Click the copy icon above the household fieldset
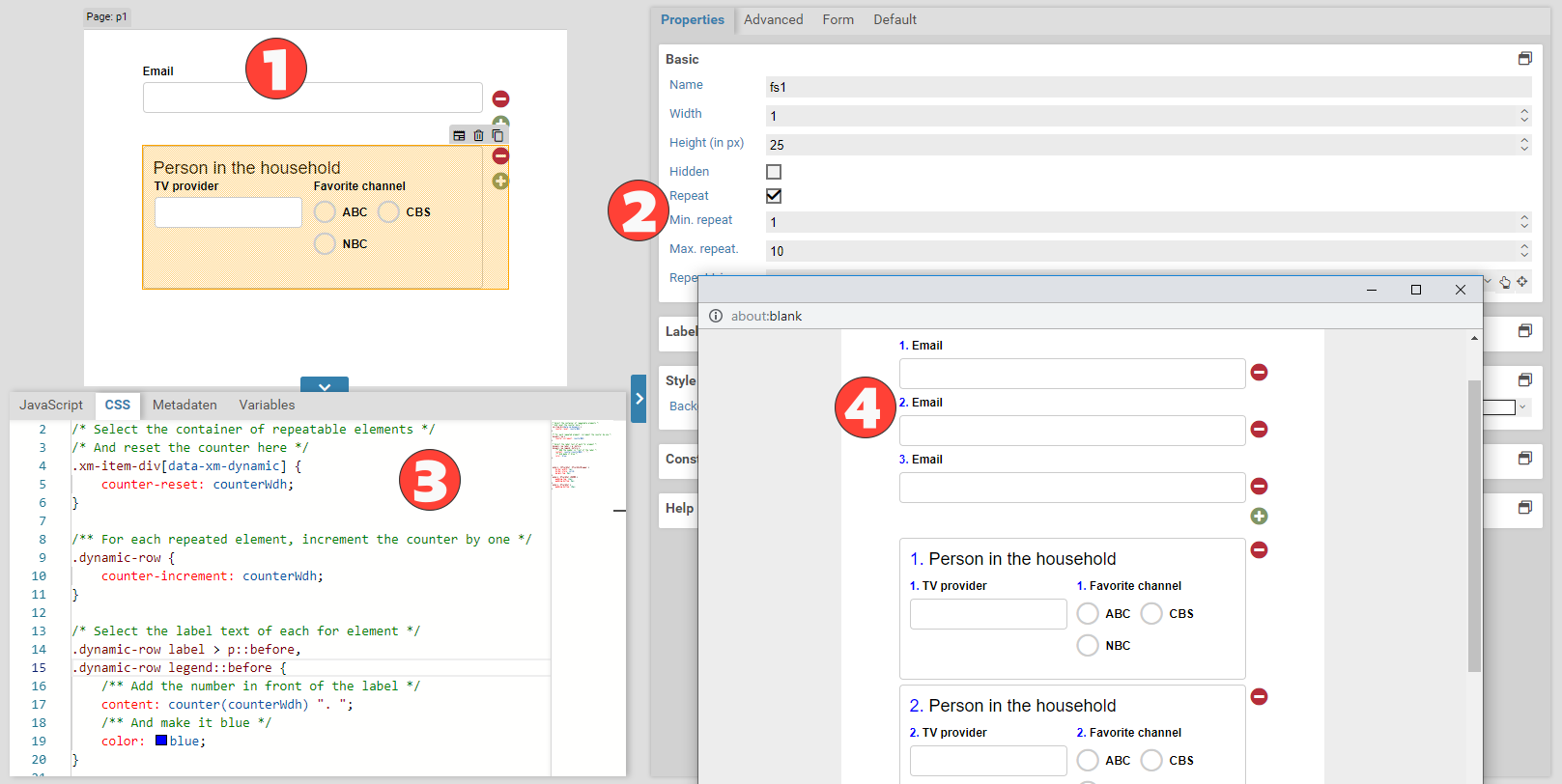1562x784 pixels. point(497,136)
